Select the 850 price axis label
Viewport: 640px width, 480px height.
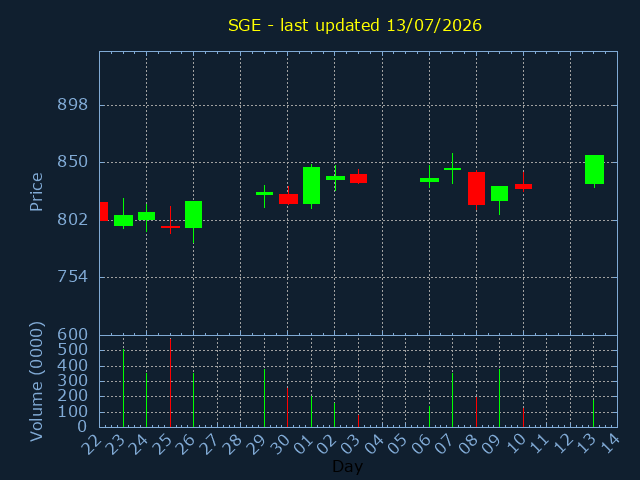tap(72, 162)
